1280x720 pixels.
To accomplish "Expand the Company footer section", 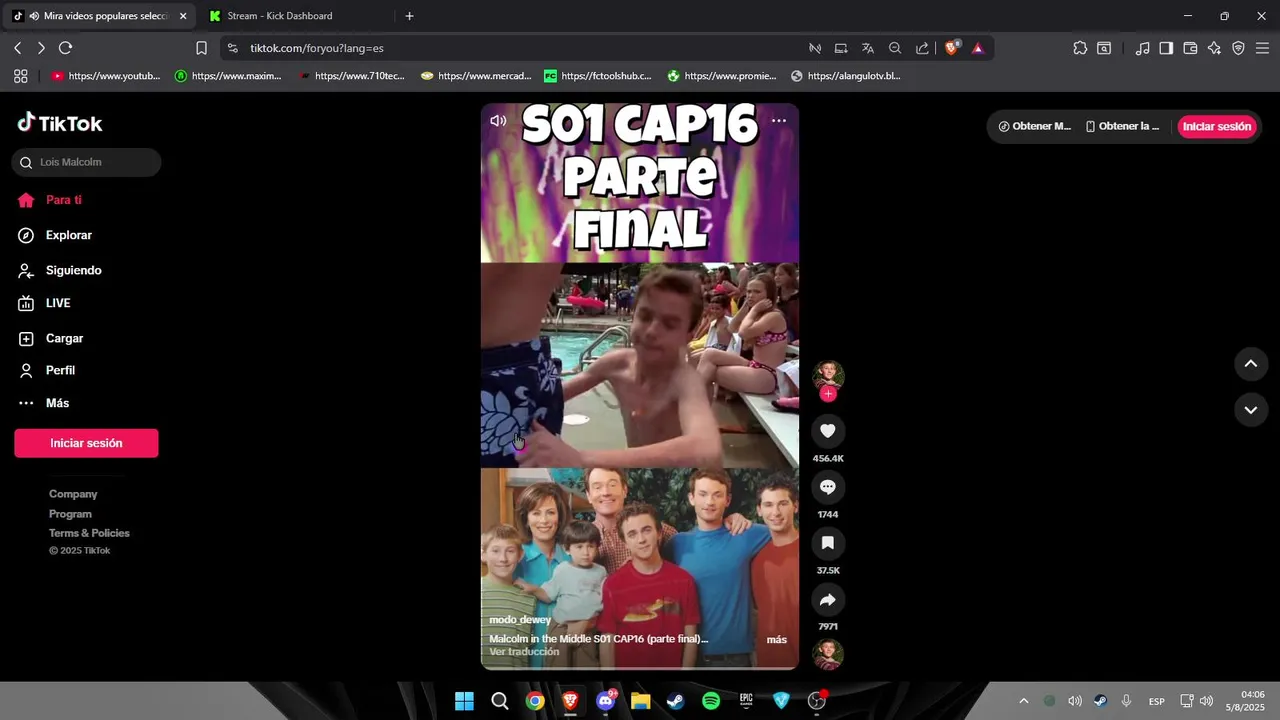I will [x=73, y=494].
